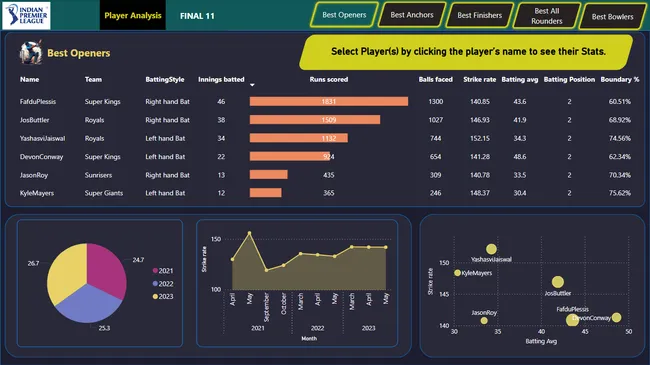This screenshot has width=650, height=365.
Task: Click the May 2021 peak point on line chart
Action: coord(249,233)
